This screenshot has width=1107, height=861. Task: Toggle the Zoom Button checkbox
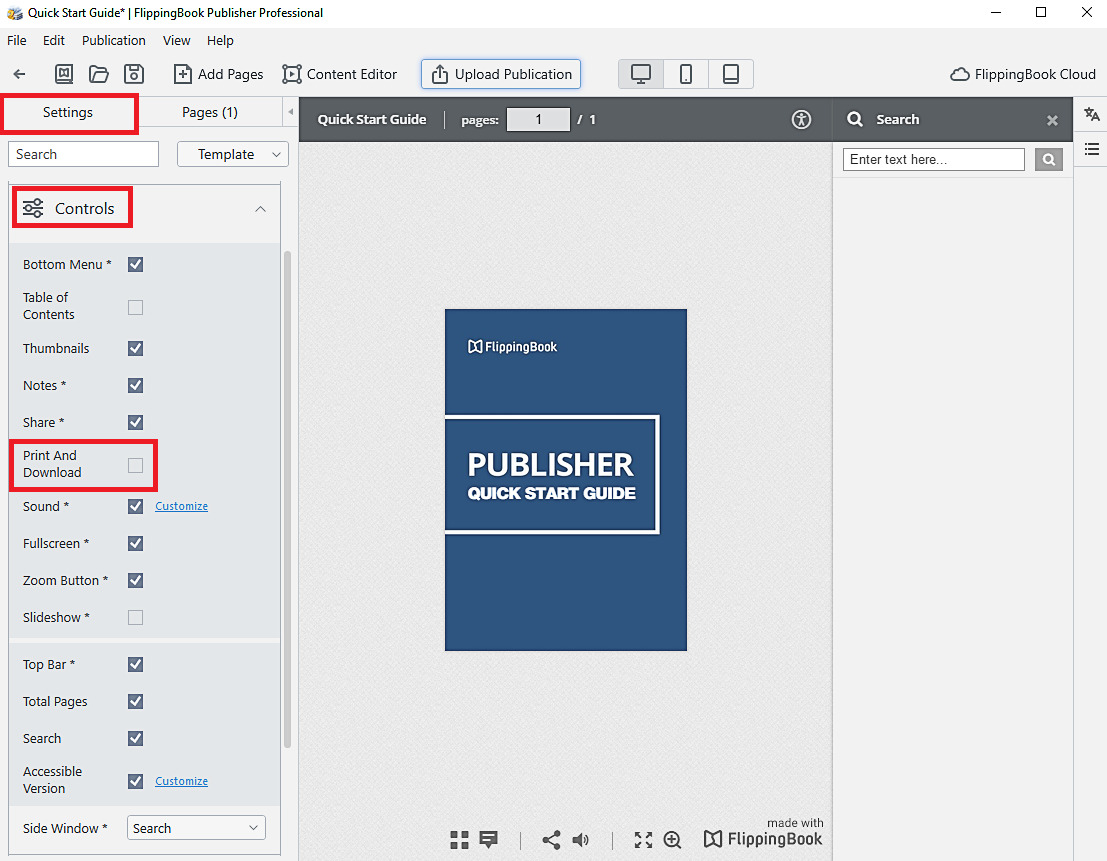136,580
